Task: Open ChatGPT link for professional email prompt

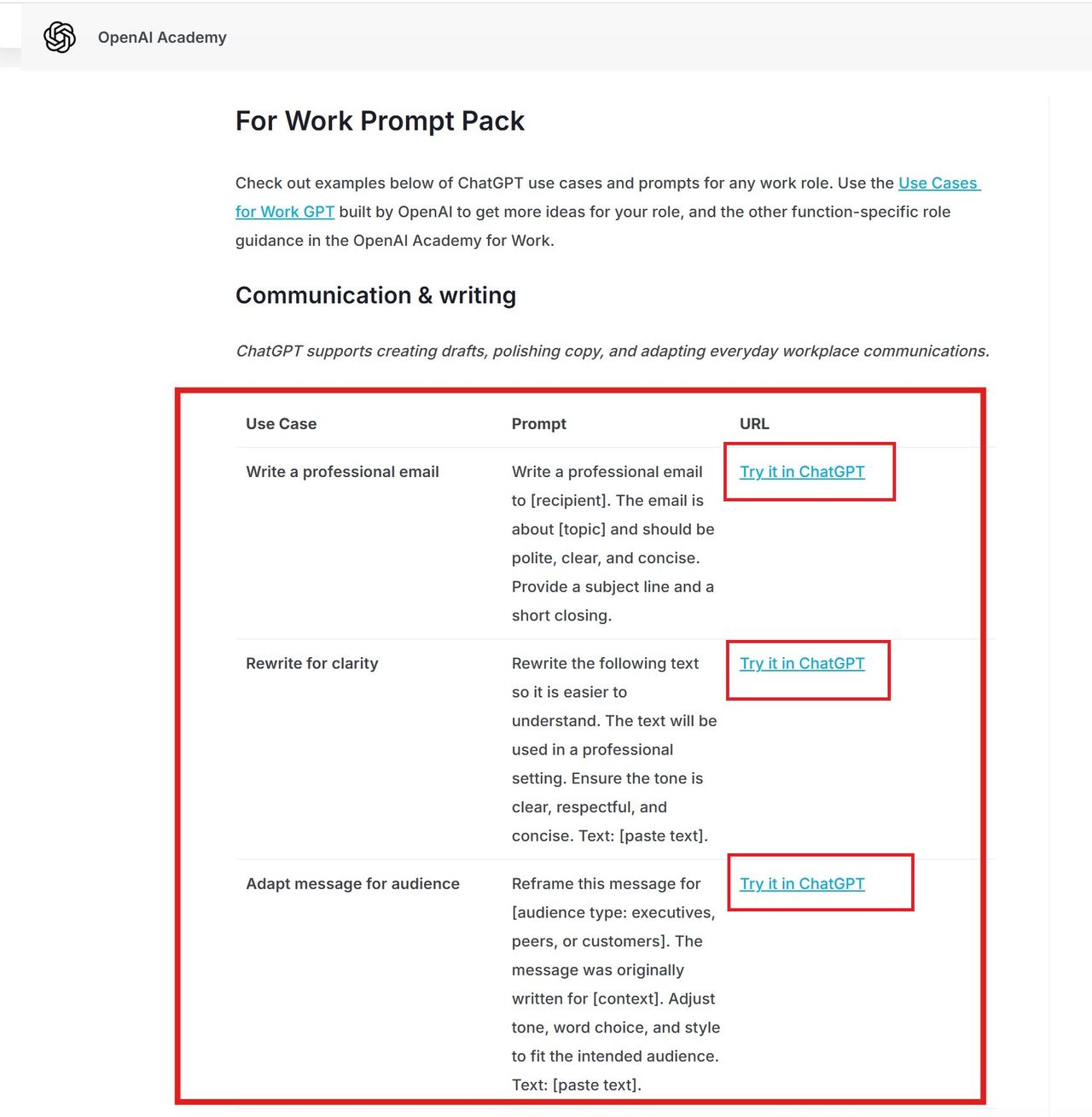Action: tap(802, 472)
